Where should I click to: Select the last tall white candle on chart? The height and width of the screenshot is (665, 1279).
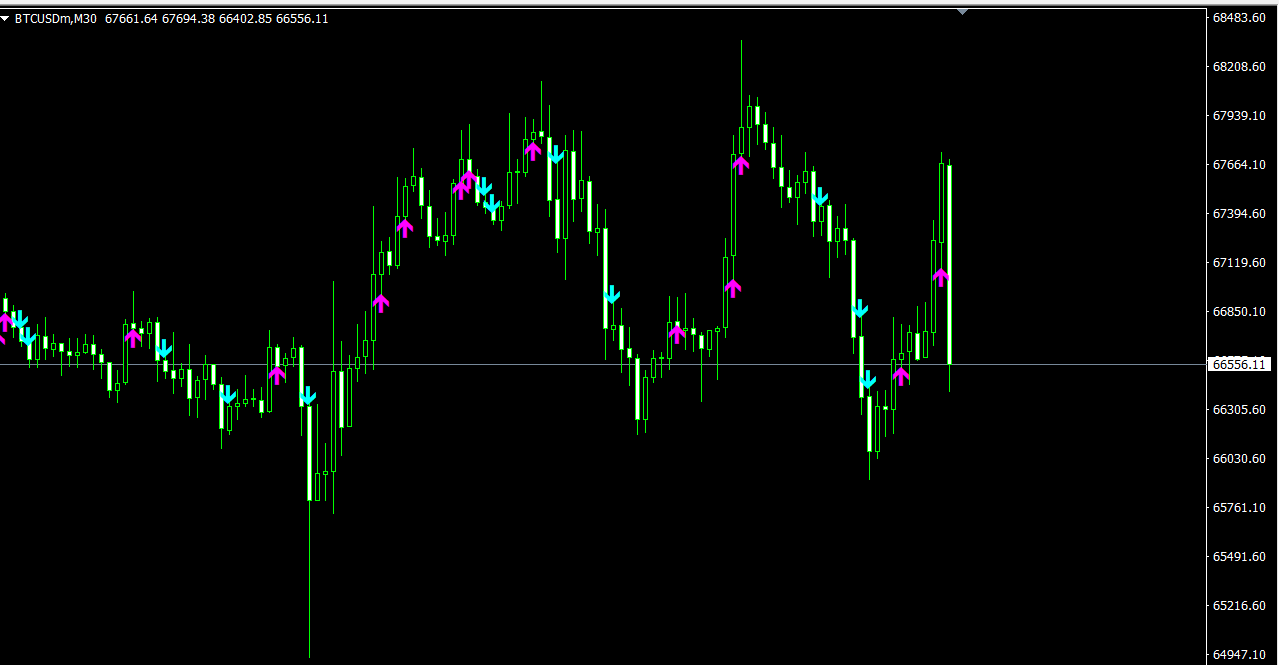[949, 264]
